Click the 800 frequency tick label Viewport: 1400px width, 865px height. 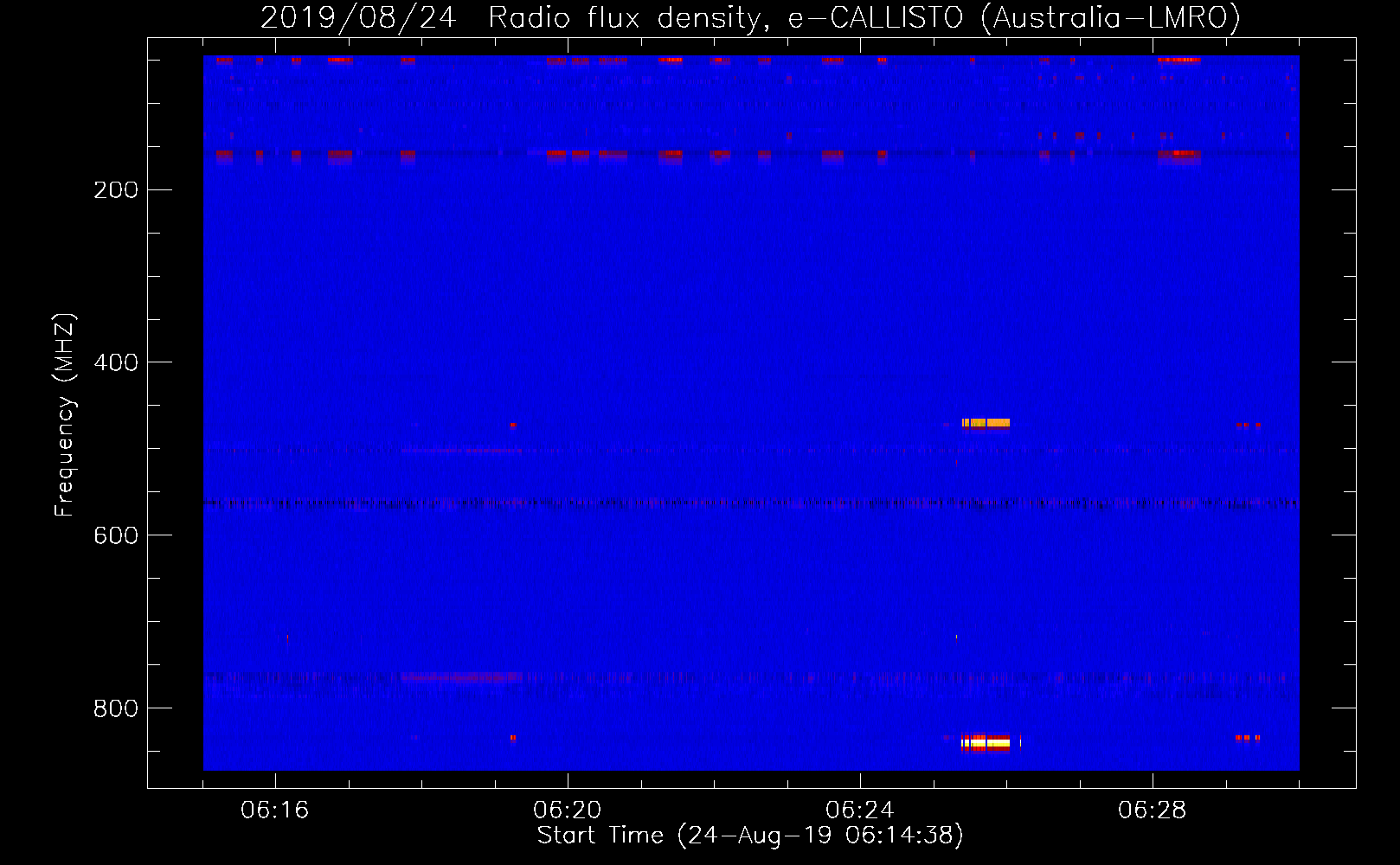(116, 708)
